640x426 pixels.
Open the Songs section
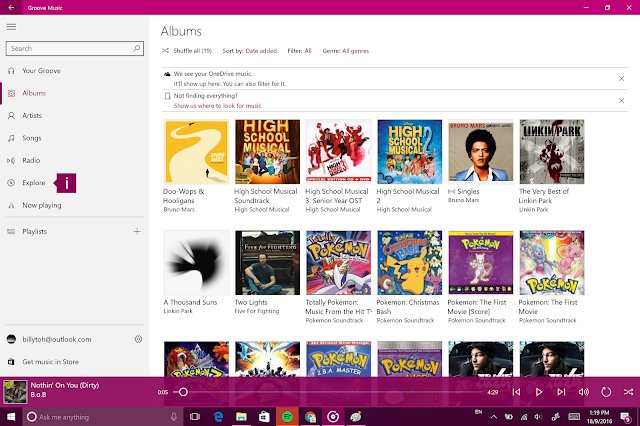[x=31, y=138]
